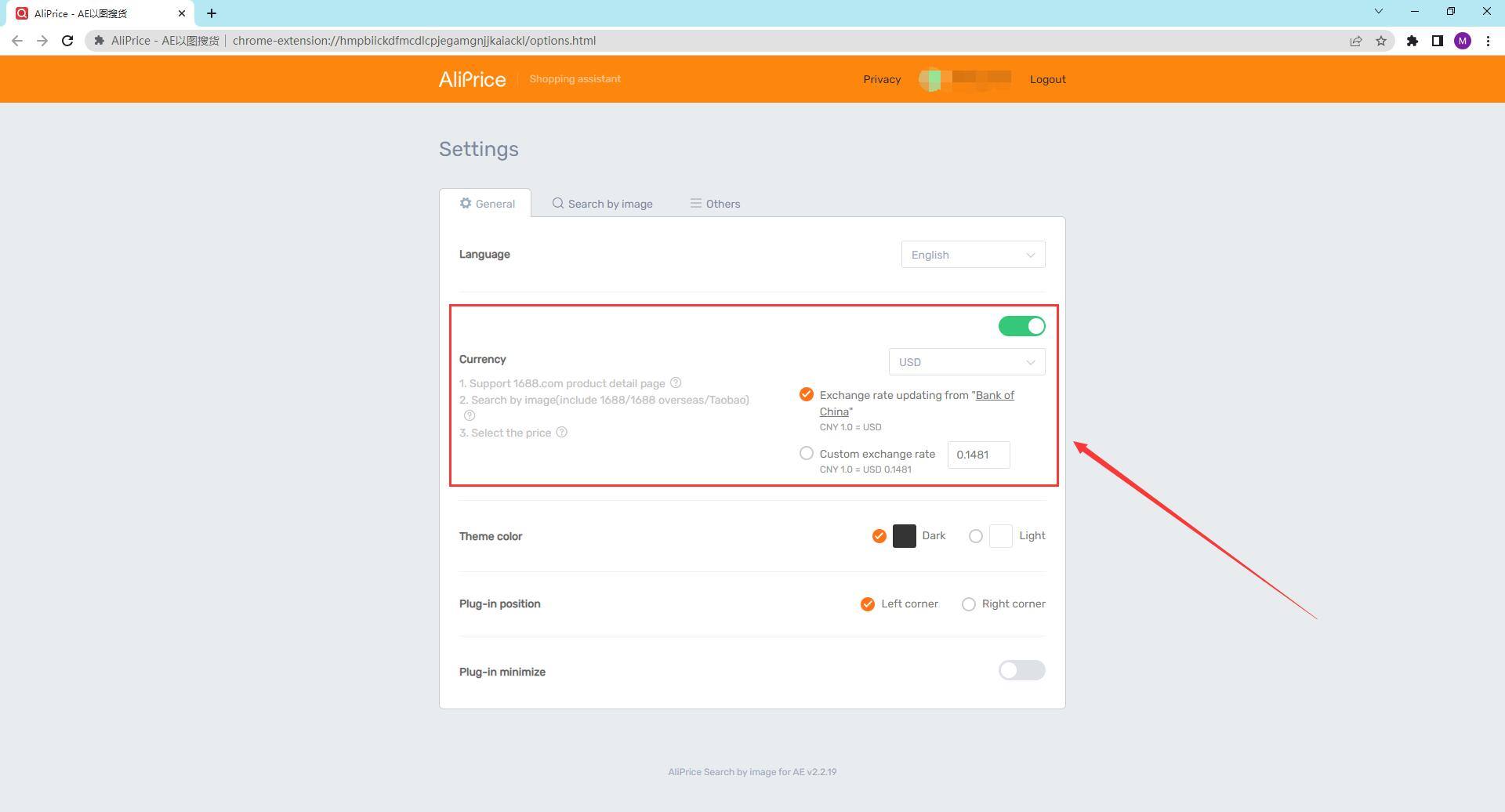Switch to the Others tab

pyautogui.click(x=715, y=204)
